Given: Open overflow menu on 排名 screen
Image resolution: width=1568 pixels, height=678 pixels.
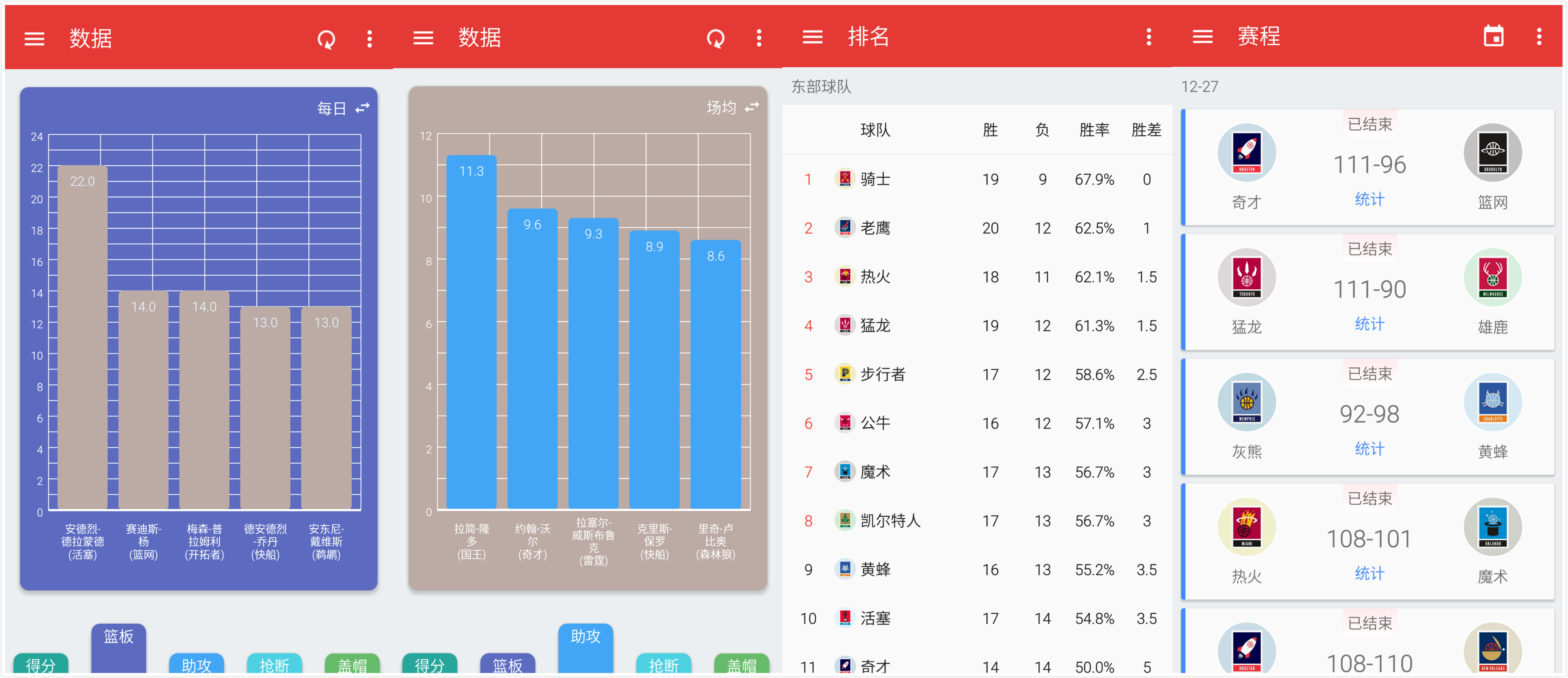Looking at the screenshot, I should click(1149, 37).
